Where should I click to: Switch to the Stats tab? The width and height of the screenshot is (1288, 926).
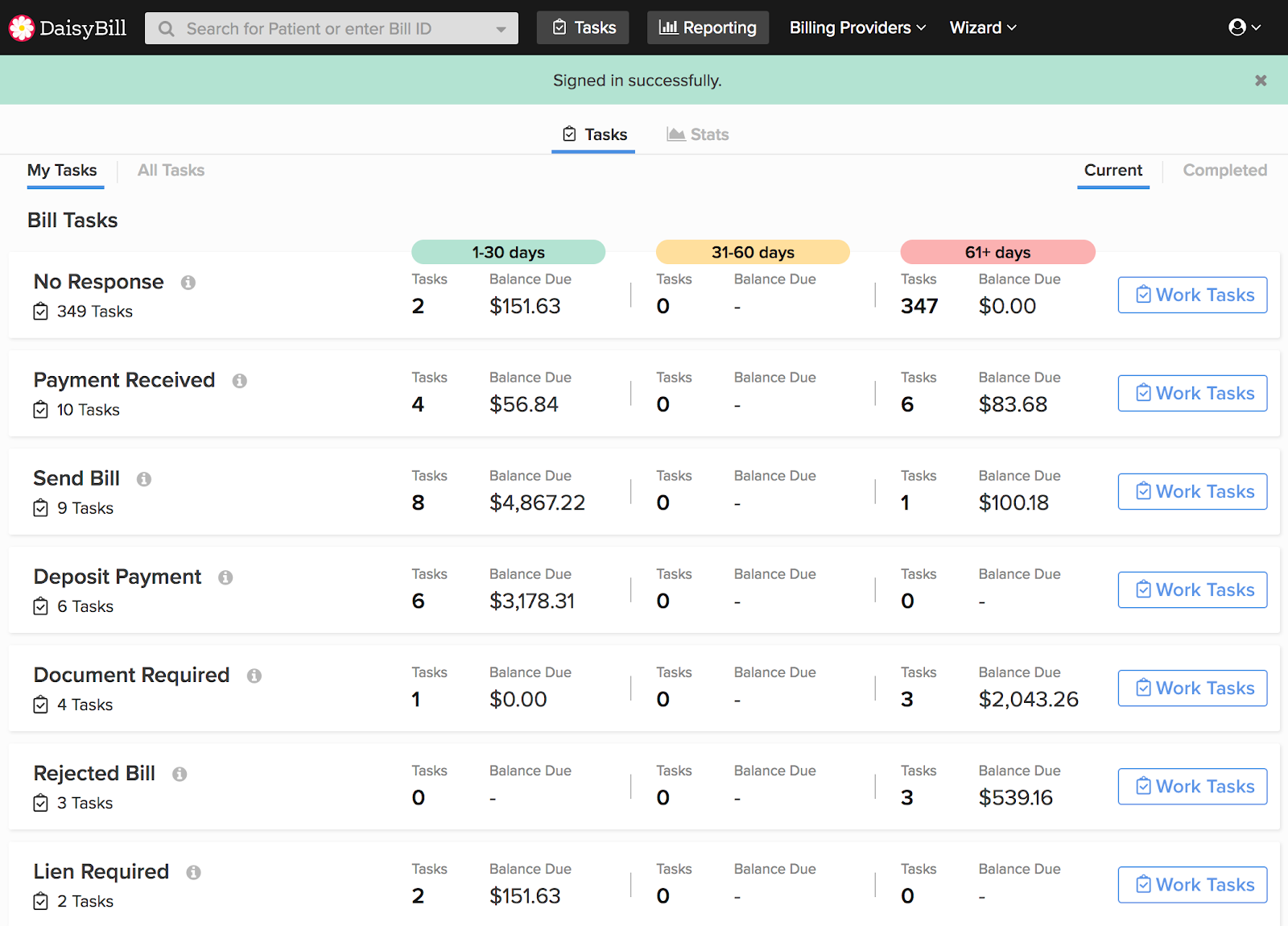[x=698, y=134]
